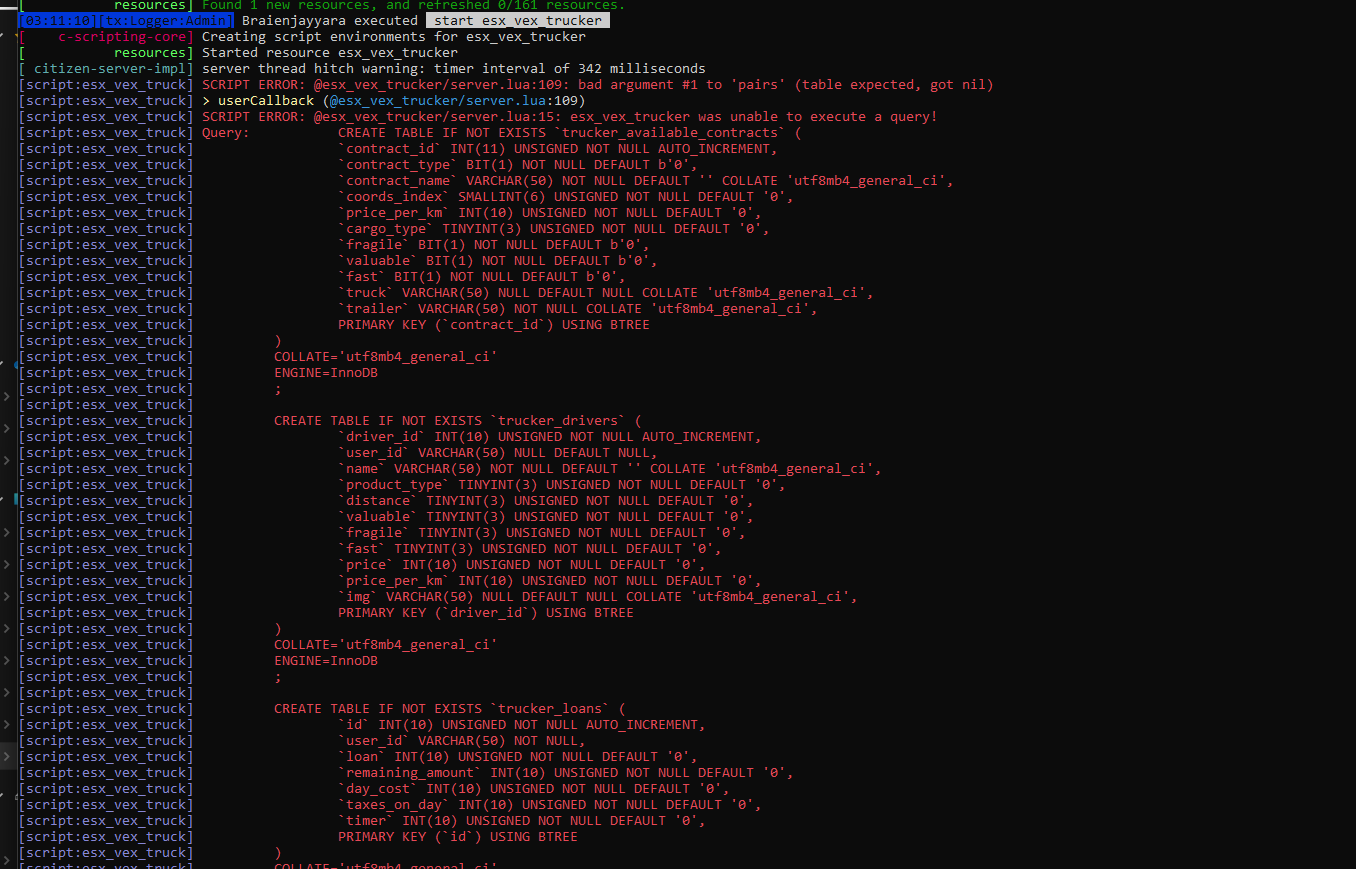Image resolution: width=1356 pixels, height=869 pixels.
Task: Click the `driver_id` INT(10) column line
Action: pyautogui.click(x=550, y=437)
